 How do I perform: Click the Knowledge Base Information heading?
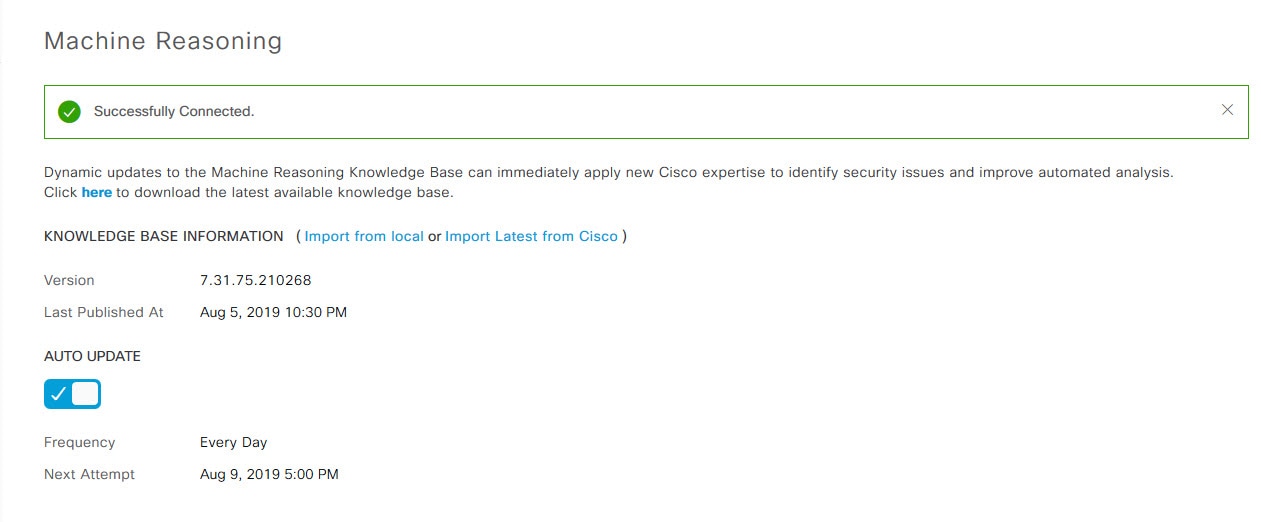(164, 236)
